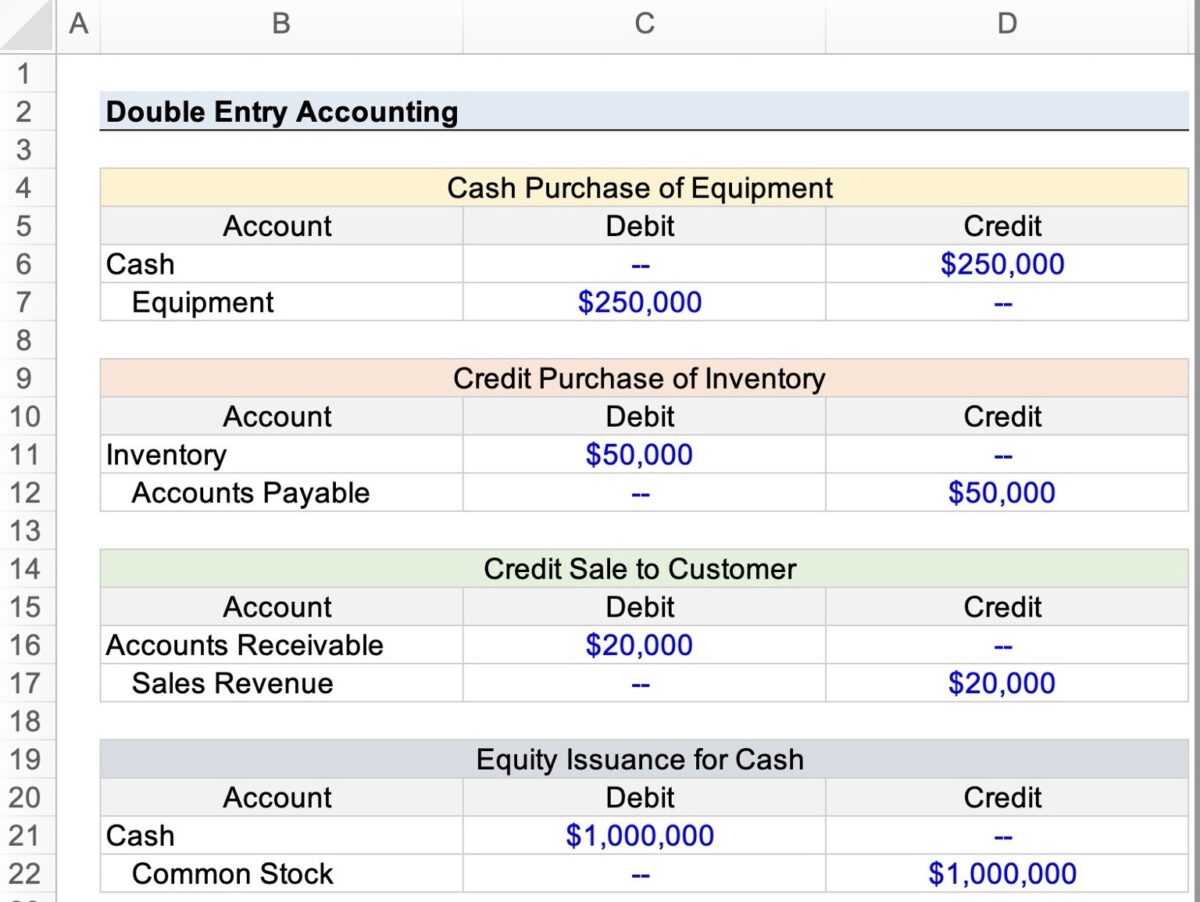Select column D header
The height and width of the screenshot is (902, 1200).
(1008, 25)
